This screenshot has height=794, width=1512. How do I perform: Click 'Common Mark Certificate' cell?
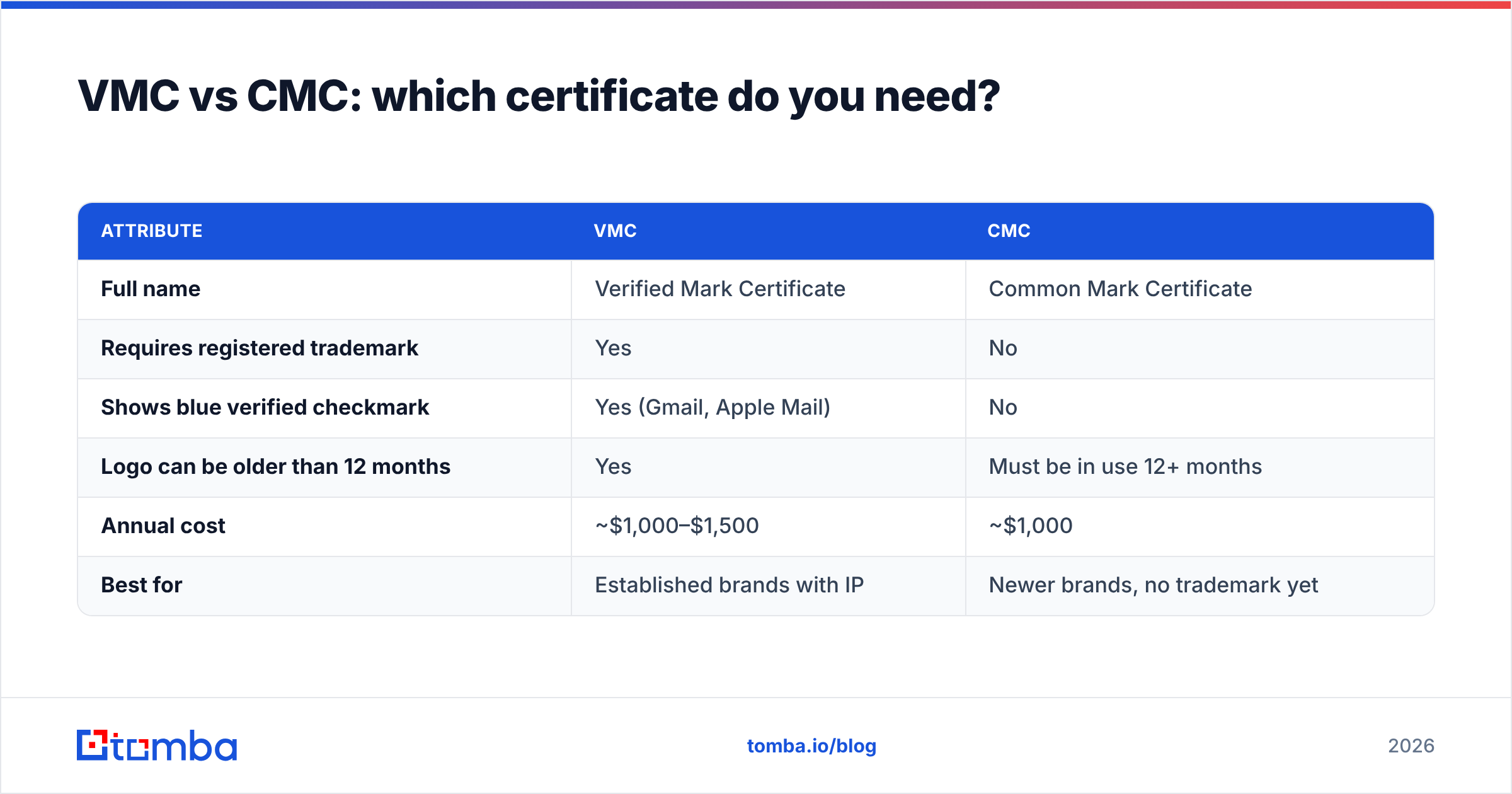tap(1120, 289)
